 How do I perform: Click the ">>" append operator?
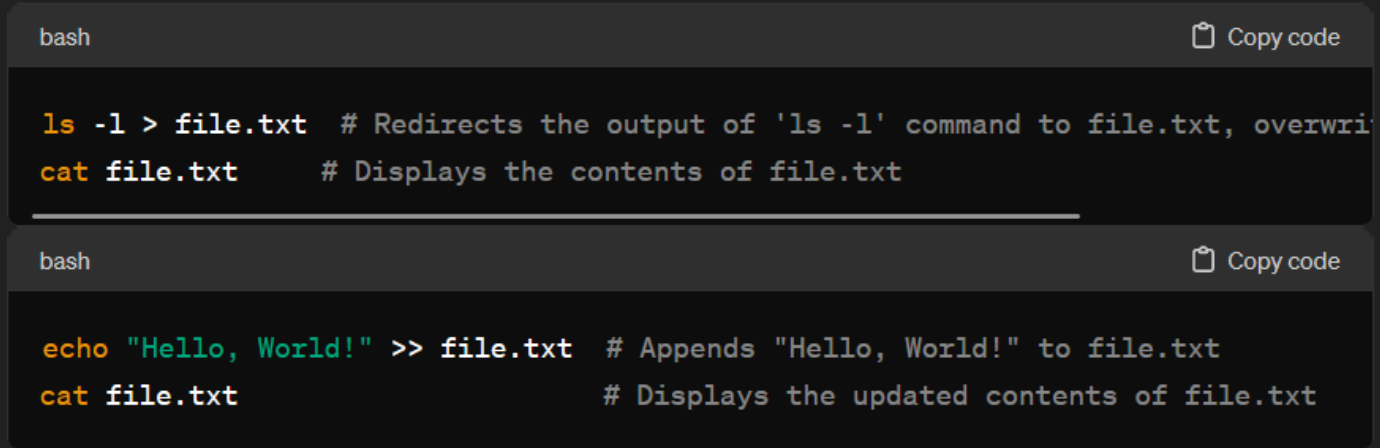407,350
